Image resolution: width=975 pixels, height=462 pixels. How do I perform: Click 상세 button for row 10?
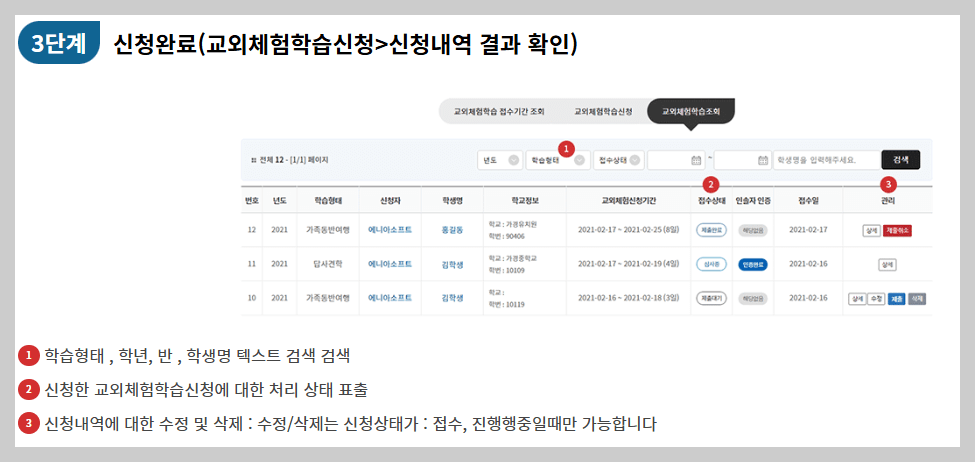click(x=857, y=298)
